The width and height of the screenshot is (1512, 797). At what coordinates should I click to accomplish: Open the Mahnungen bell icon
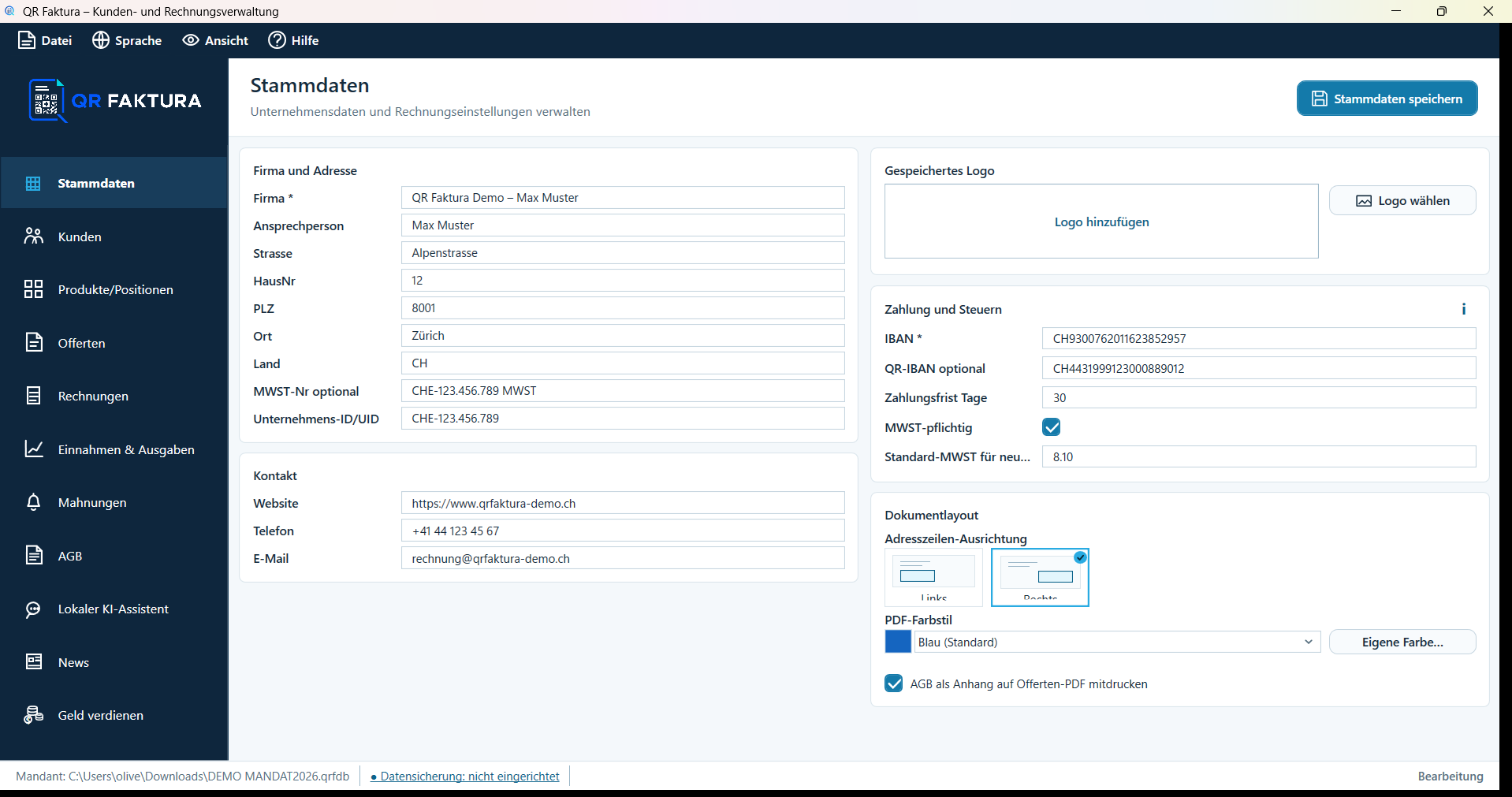coord(33,502)
